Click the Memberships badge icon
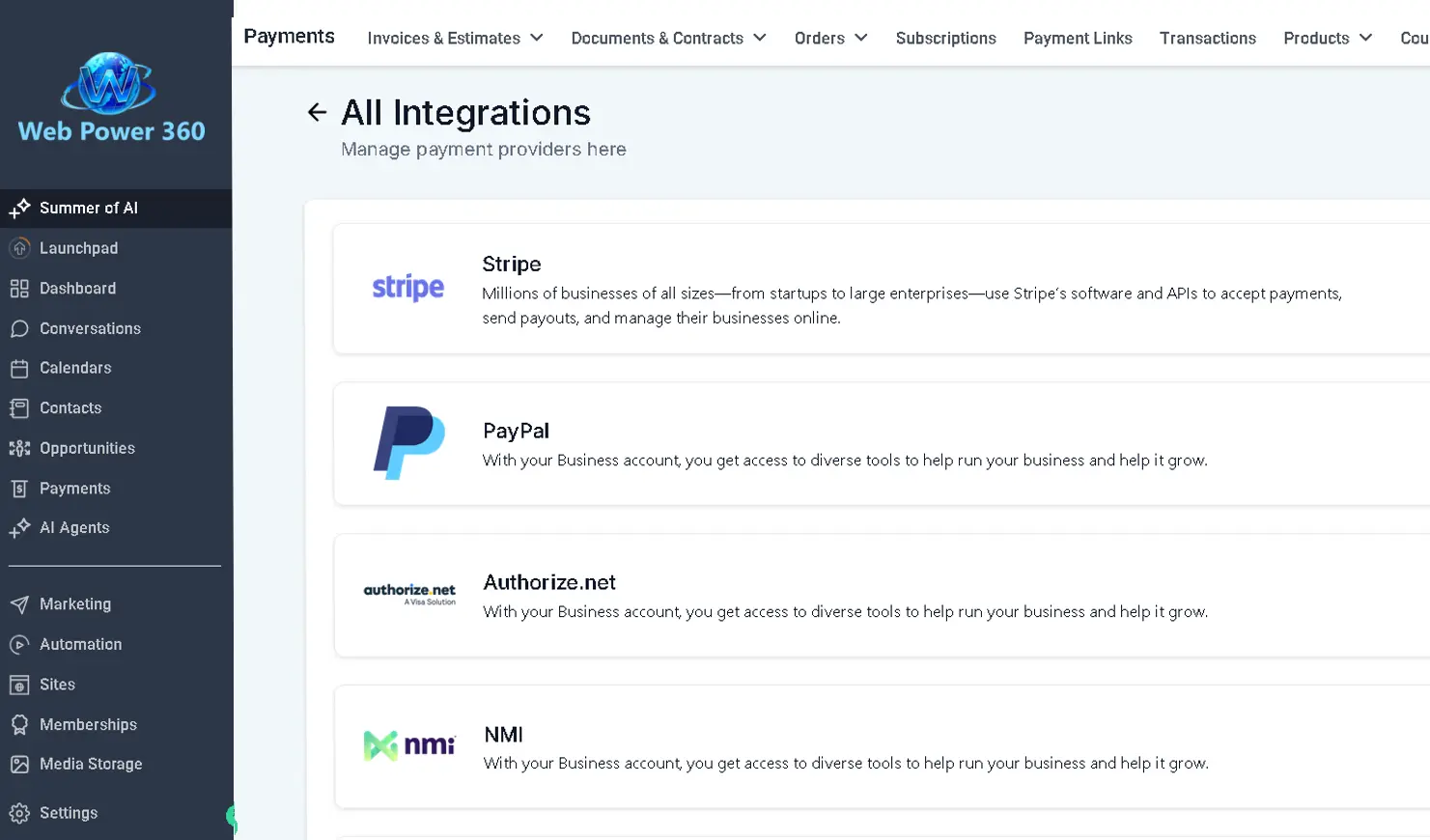The width and height of the screenshot is (1430, 840). (19, 724)
